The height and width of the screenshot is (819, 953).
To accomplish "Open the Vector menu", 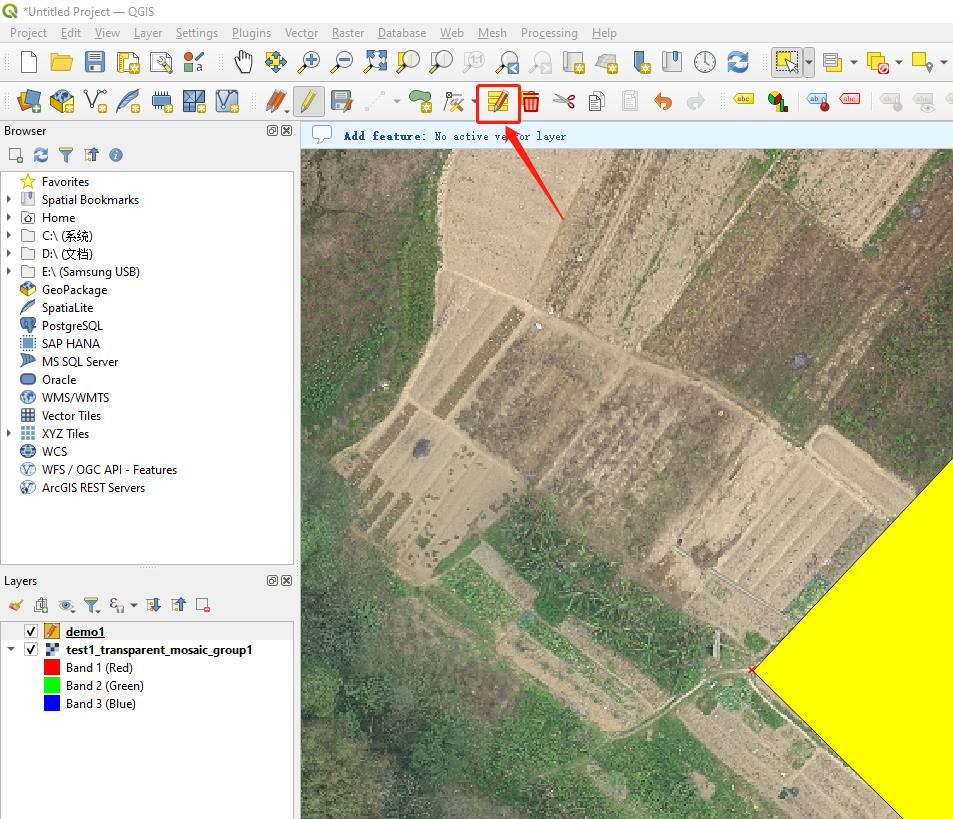I will tap(301, 33).
